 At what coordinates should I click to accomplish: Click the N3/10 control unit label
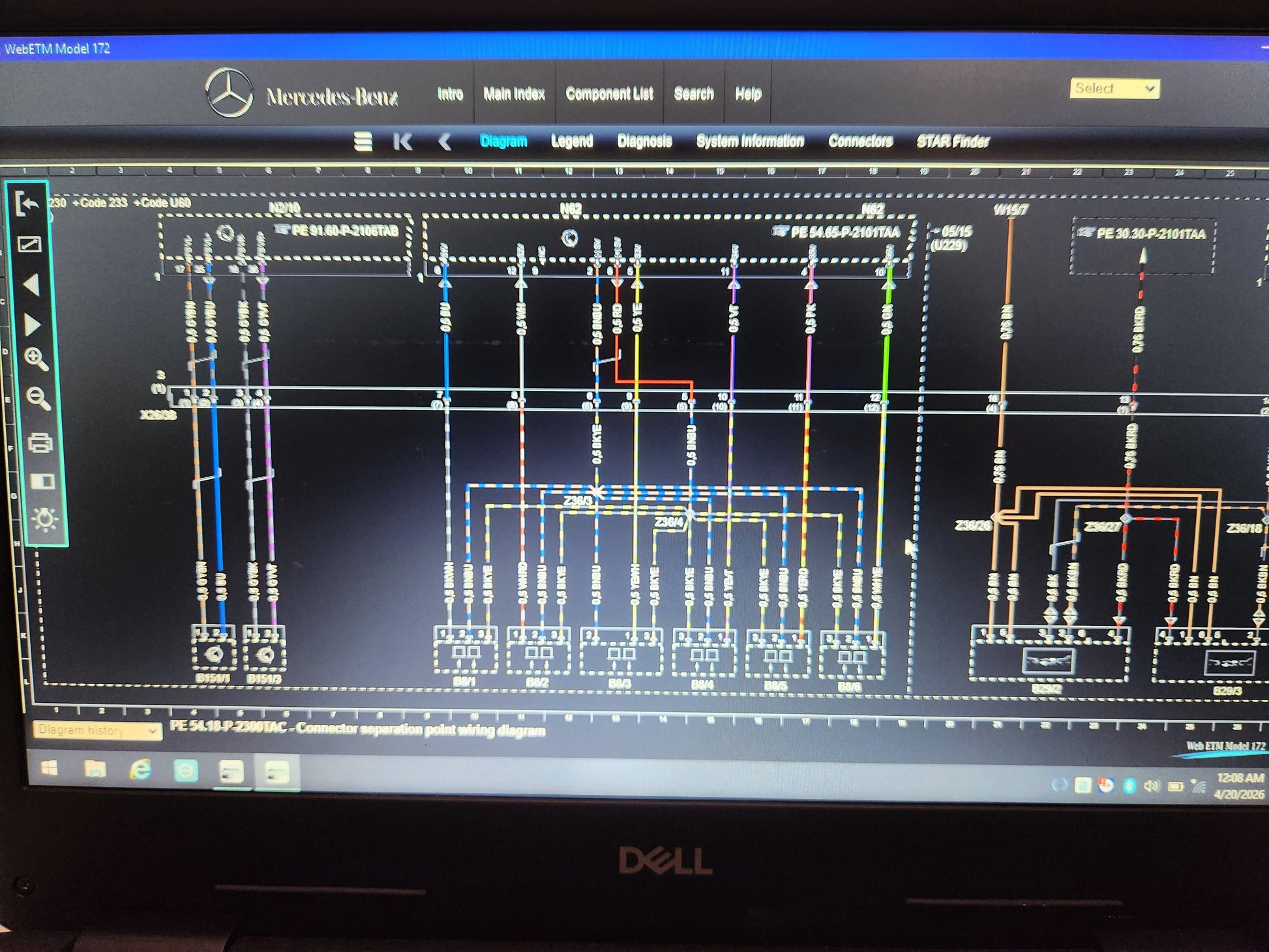(284, 208)
